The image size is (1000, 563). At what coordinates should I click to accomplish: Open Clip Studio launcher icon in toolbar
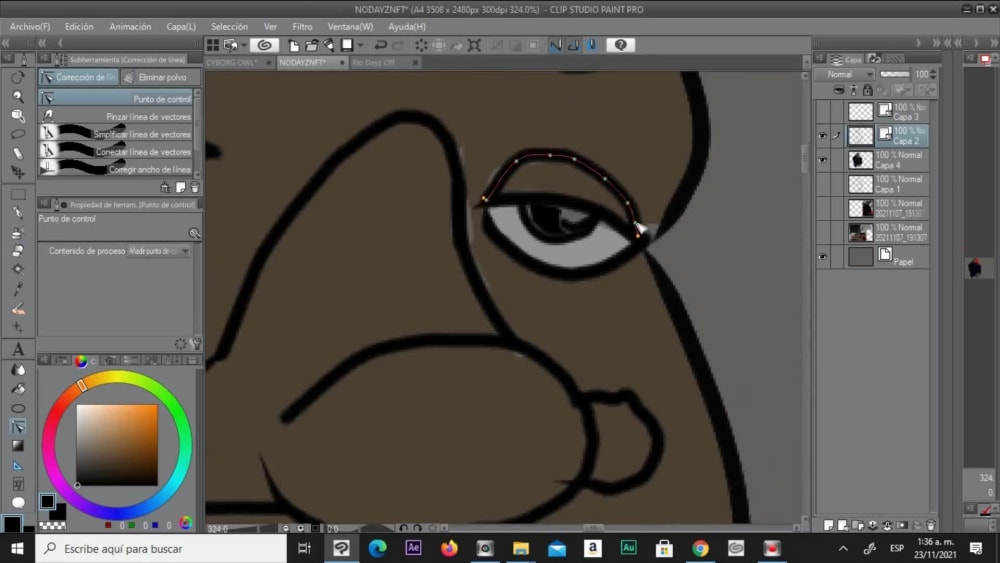(264, 45)
